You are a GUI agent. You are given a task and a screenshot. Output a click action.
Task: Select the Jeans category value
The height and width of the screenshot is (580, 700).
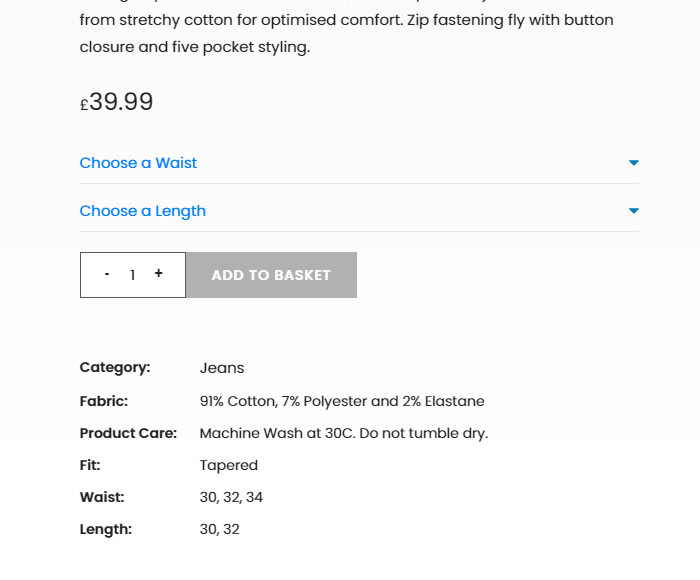(222, 368)
